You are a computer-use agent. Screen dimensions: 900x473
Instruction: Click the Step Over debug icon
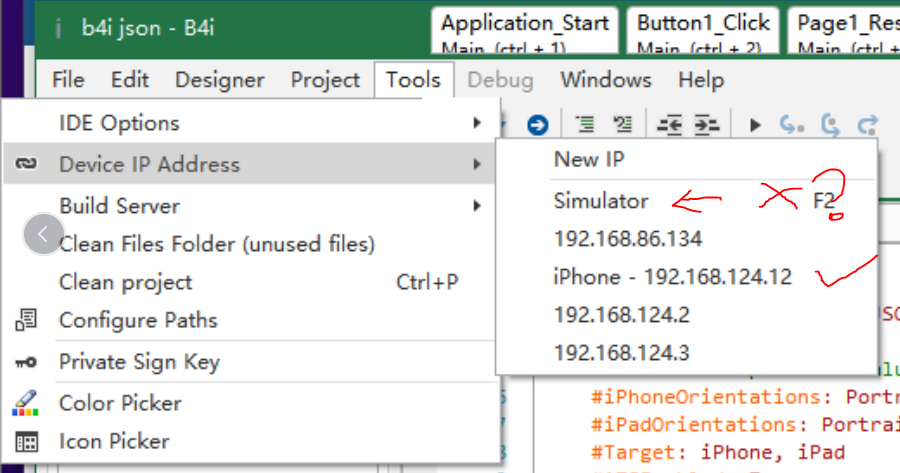point(830,124)
